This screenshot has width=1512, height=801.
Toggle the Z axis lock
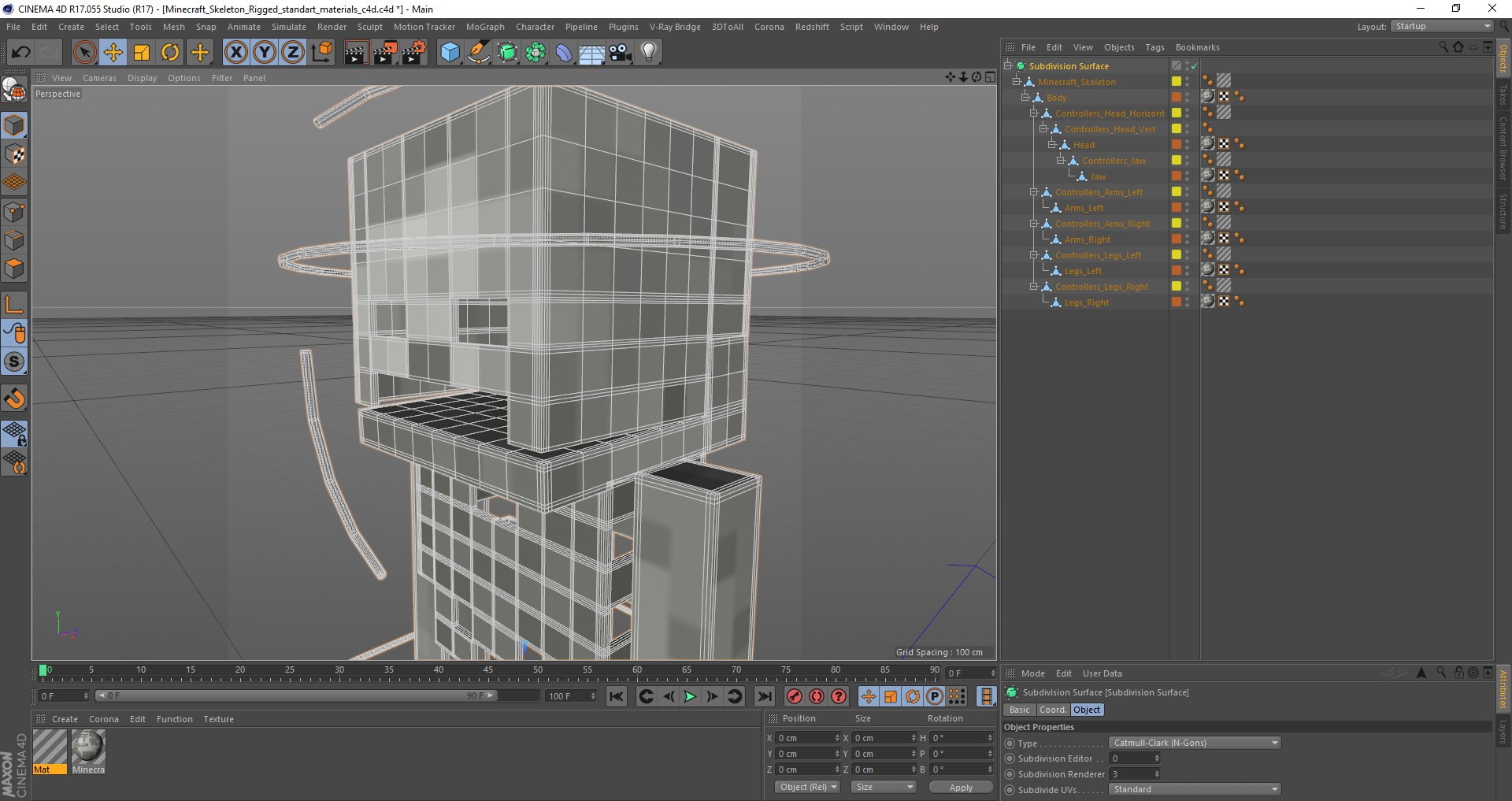292,53
